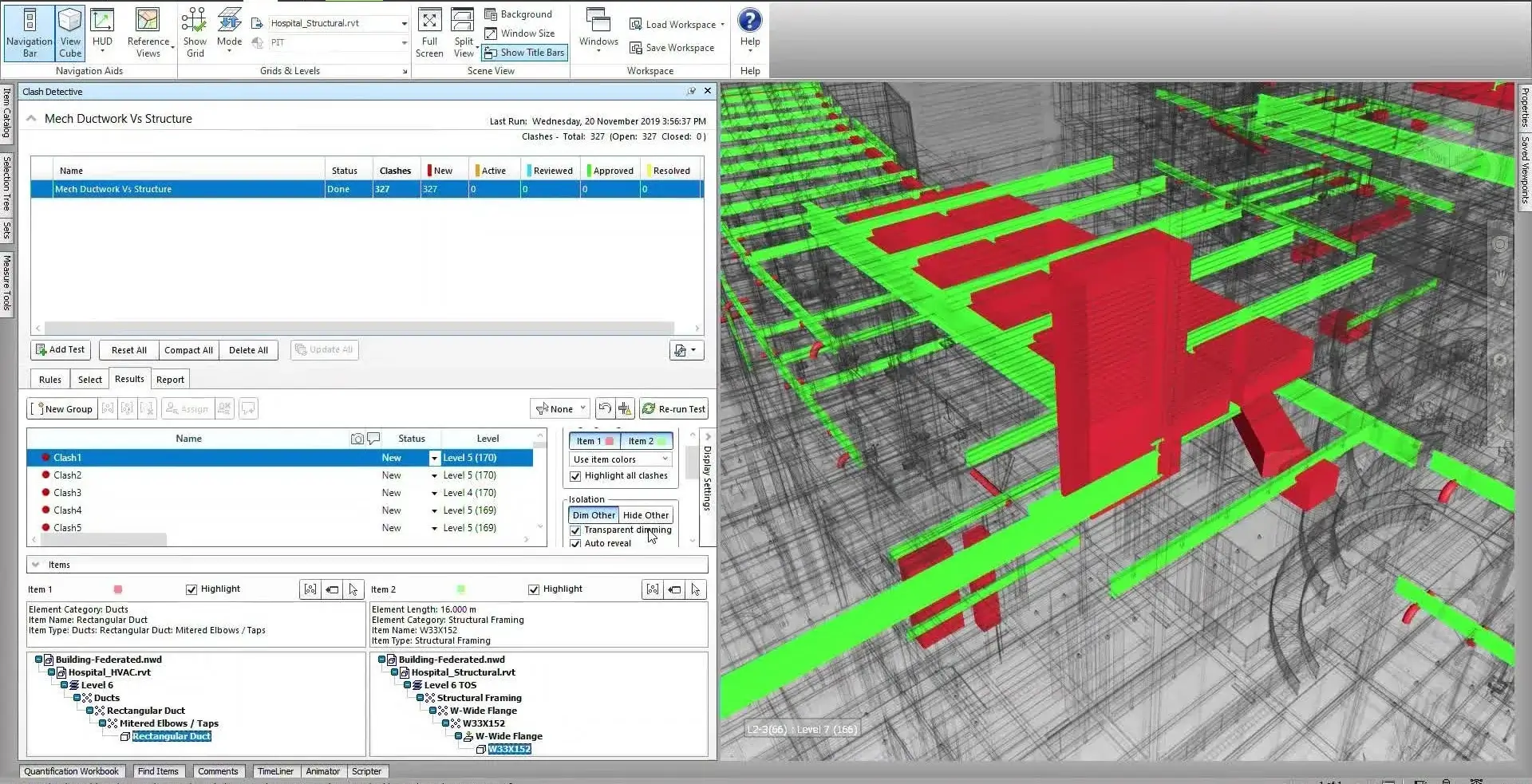Click the Re-run Test button
The height and width of the screenshot is (784, 1532).
673,408
